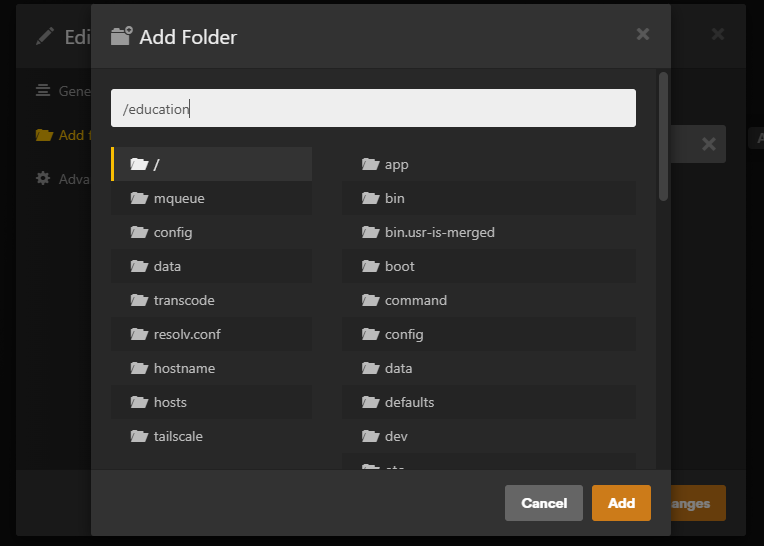The image size is (764, 546).
Task: Click the open-folder icon beside '/'
Action: [x=139, y=164]
